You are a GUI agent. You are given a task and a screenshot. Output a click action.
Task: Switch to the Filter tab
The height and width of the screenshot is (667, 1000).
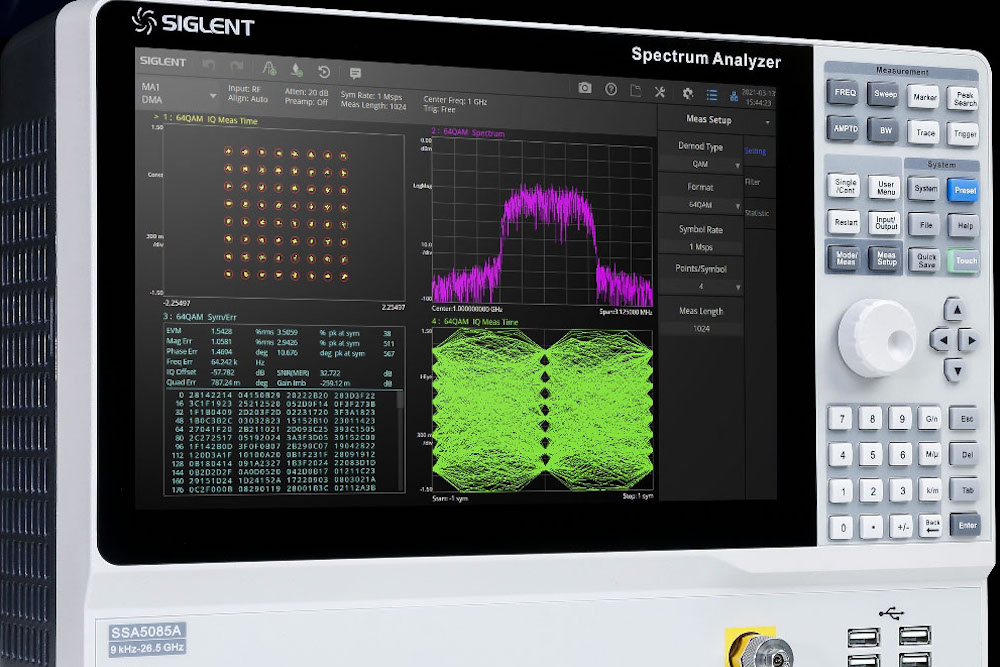coord(757,181)
